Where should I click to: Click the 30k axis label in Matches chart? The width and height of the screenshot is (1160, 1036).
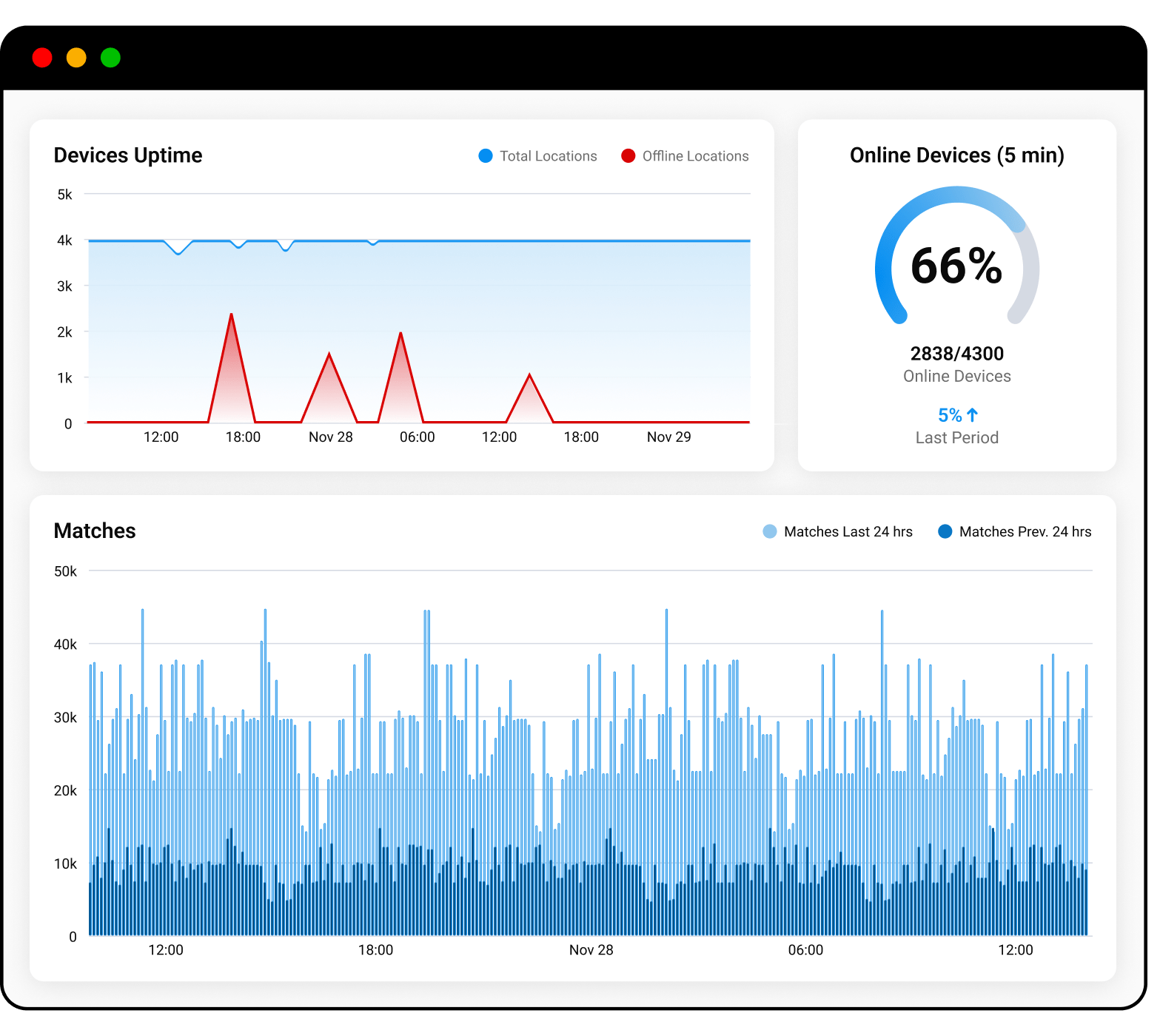point(65,718)
